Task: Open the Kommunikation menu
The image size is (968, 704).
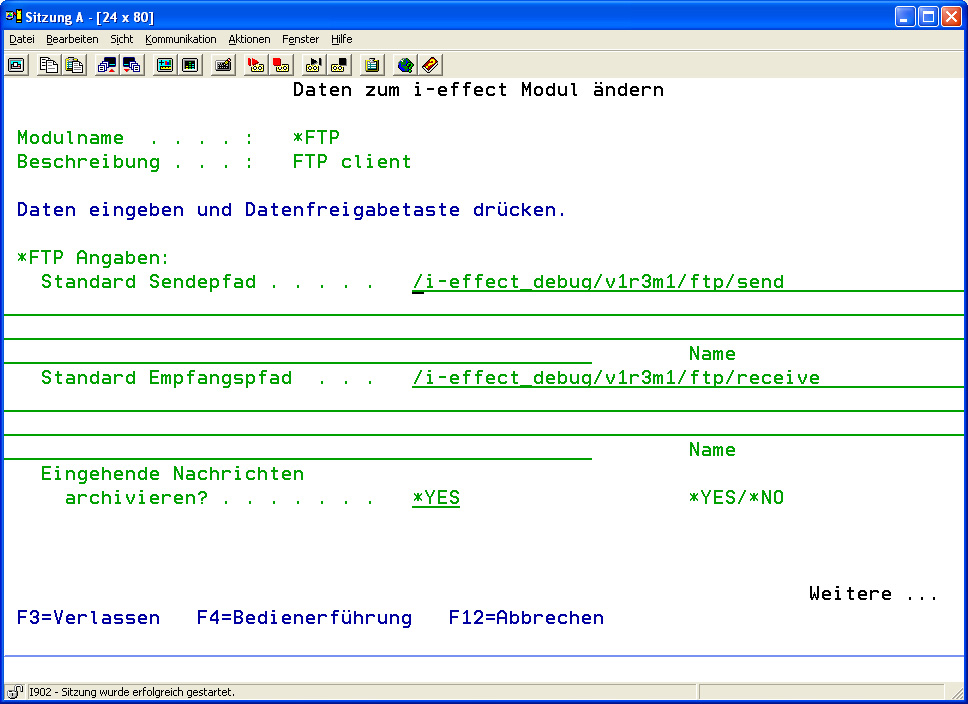Action: tap(180, 39)
